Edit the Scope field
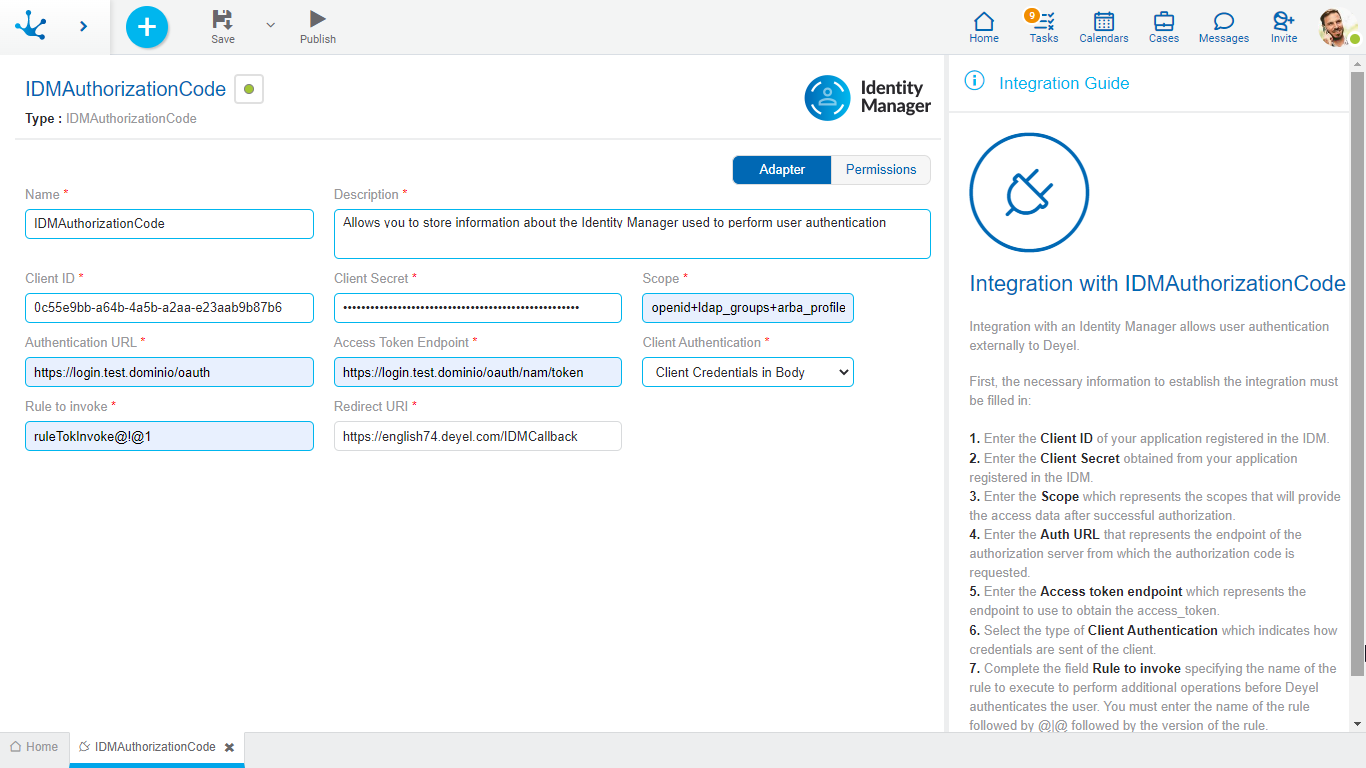The height and width of the screenshot is (768, 1366). tap(748, 308)
